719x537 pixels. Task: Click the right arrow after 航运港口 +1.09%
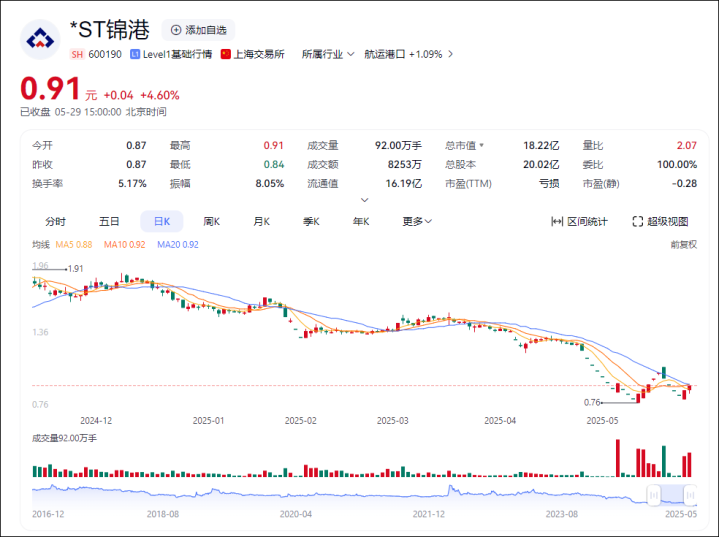[450, 54]
